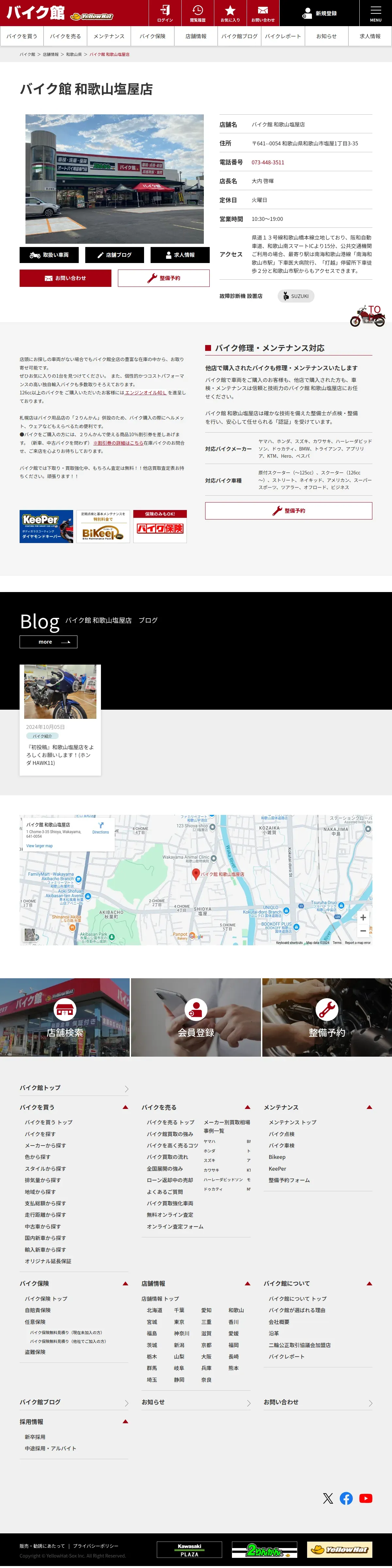Click View larger map link
Screen dimensions: 392x1568
tap(40, 846)
